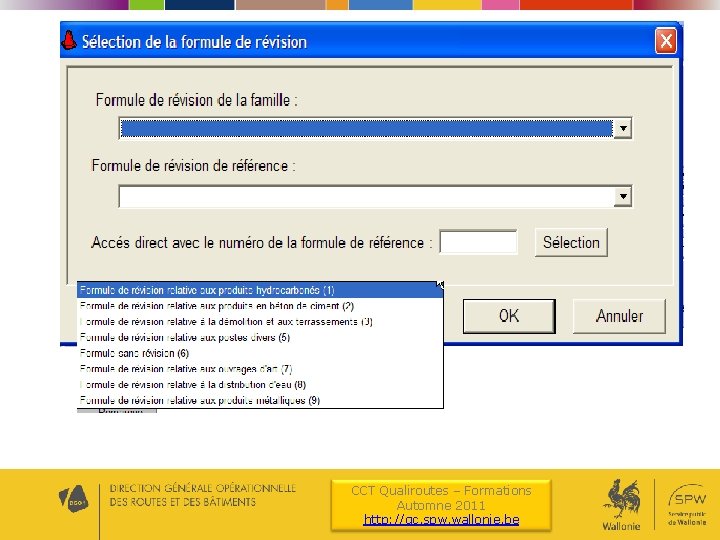This screenshot has width=720, height=540.
Task: Select the highlighted family formula combo box field
Action: click(x=366, y=129)
